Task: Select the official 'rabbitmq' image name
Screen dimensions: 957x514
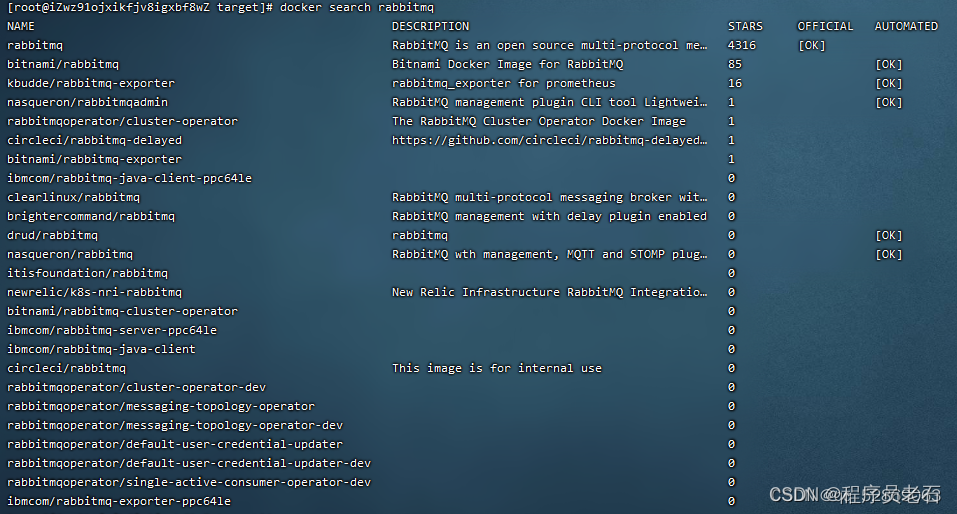Action: [x=35, y=45]
